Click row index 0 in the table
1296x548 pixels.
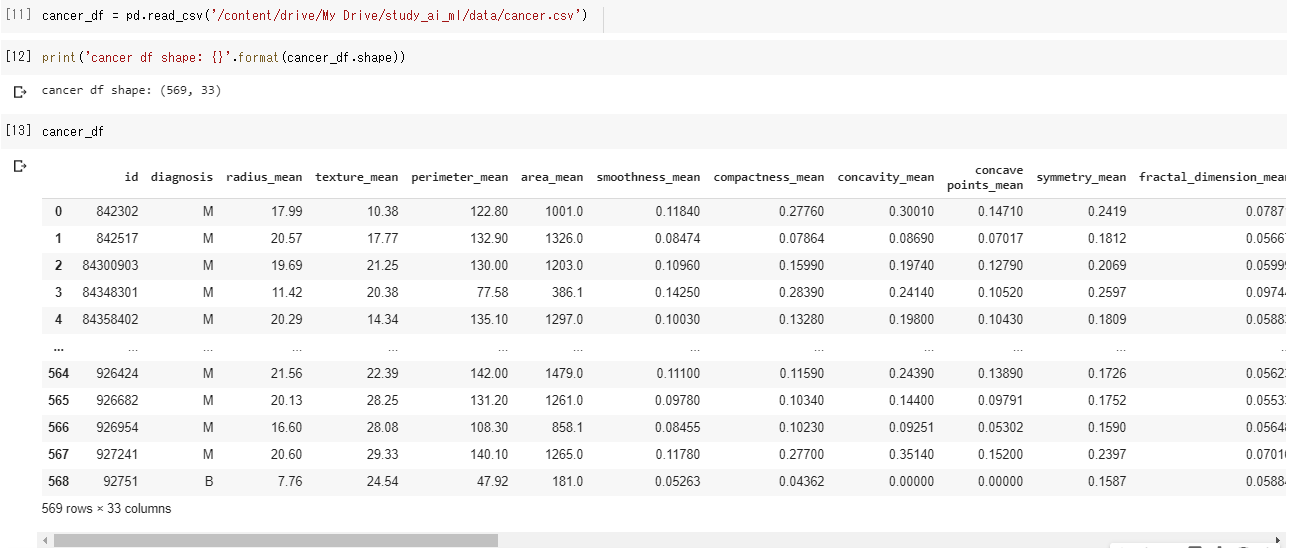coord(58,212)
